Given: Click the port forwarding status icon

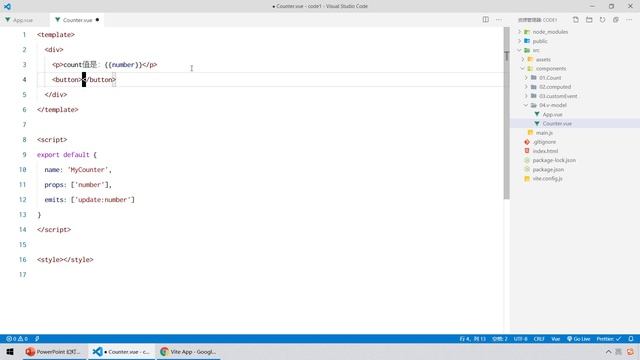Looking at the screenshot, I should click(37, 339).
